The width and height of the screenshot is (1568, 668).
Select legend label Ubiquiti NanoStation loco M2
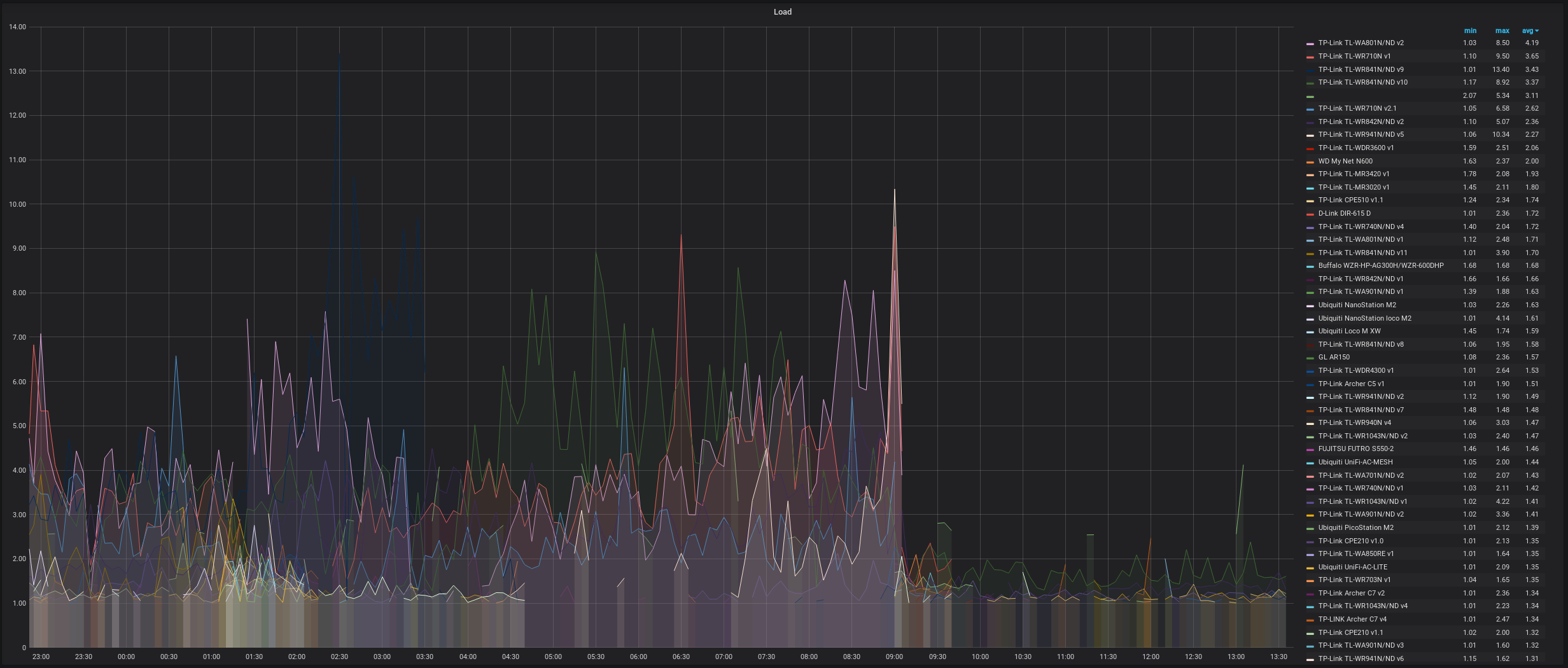click(1364, 318)
